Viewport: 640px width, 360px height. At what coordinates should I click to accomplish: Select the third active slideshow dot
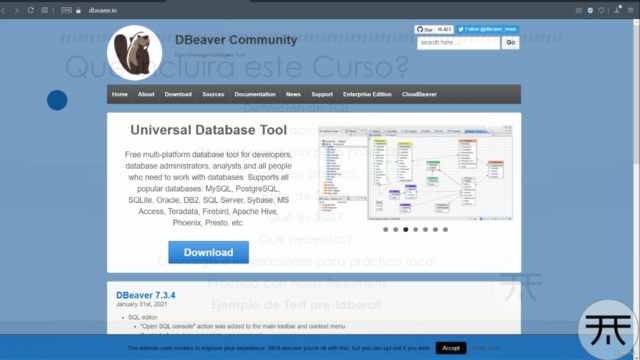click(x=406, y=229)
